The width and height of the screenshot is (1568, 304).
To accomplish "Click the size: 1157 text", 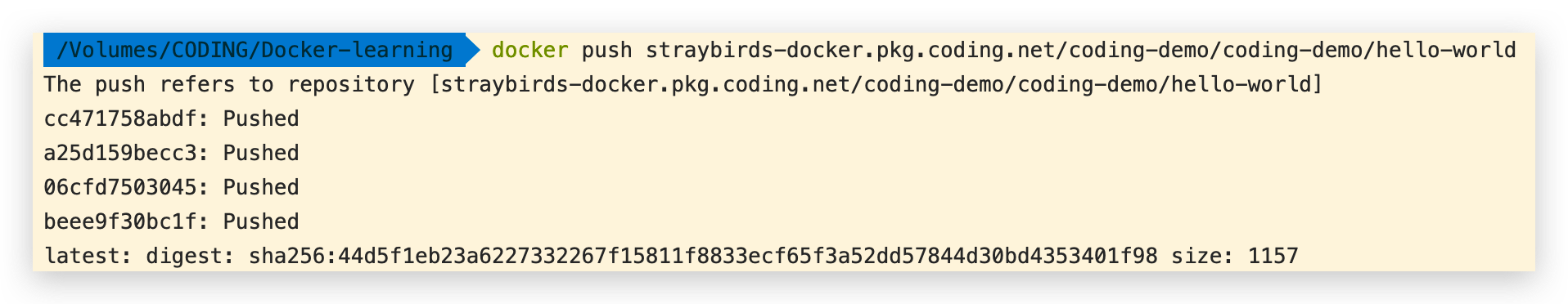I will coord(1235,257).
